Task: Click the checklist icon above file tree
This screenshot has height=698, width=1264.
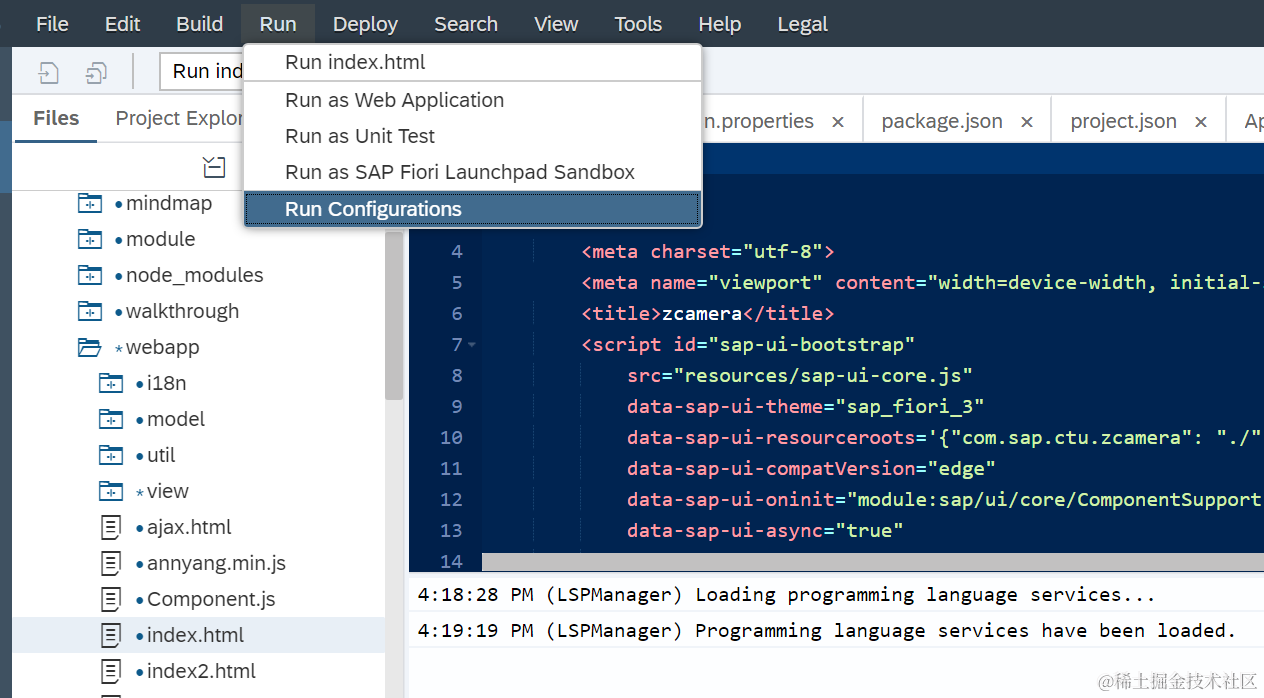Action: coord(214,166)
